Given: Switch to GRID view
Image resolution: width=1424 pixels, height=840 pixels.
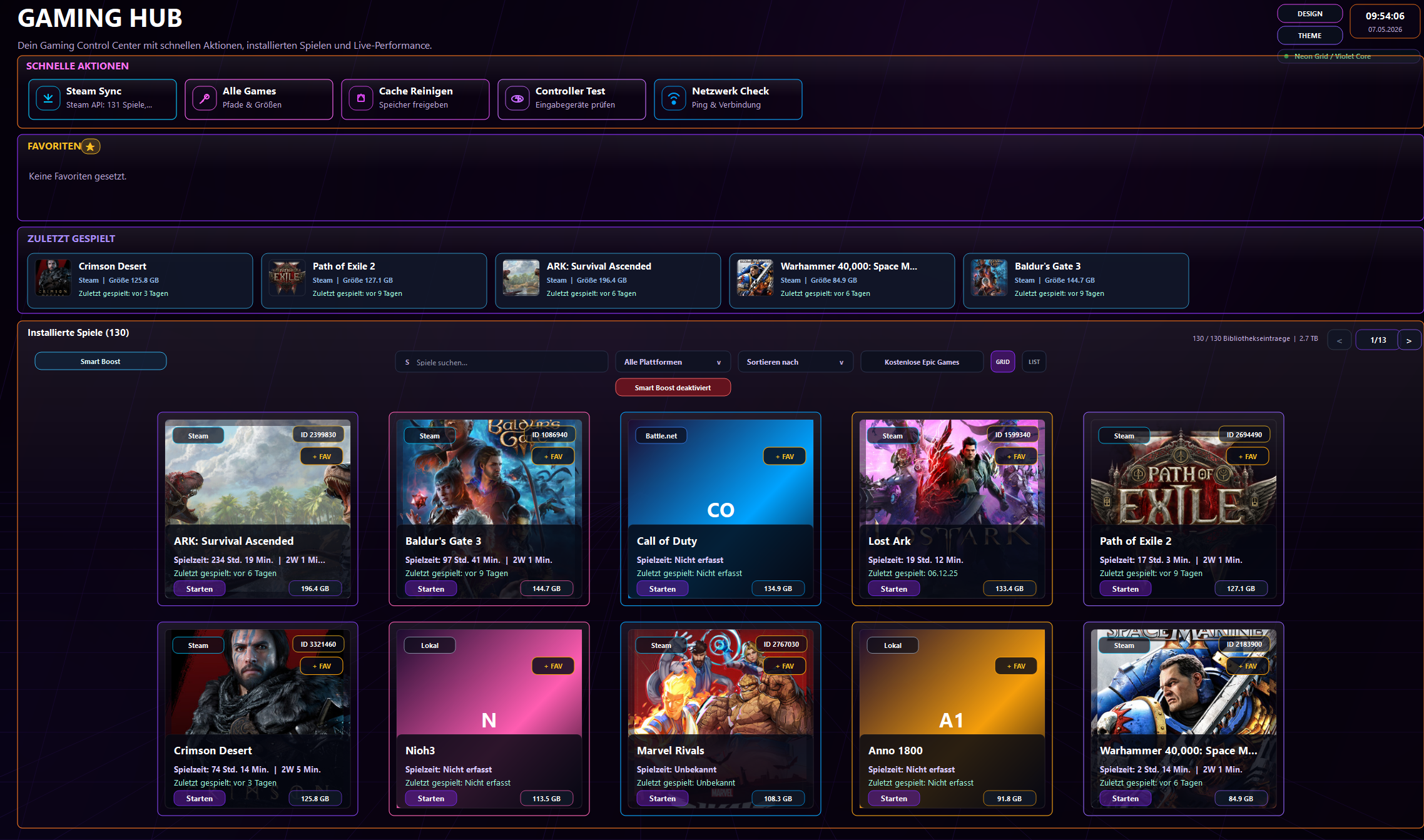Looking at the screenshot, I should point(1003,362).
